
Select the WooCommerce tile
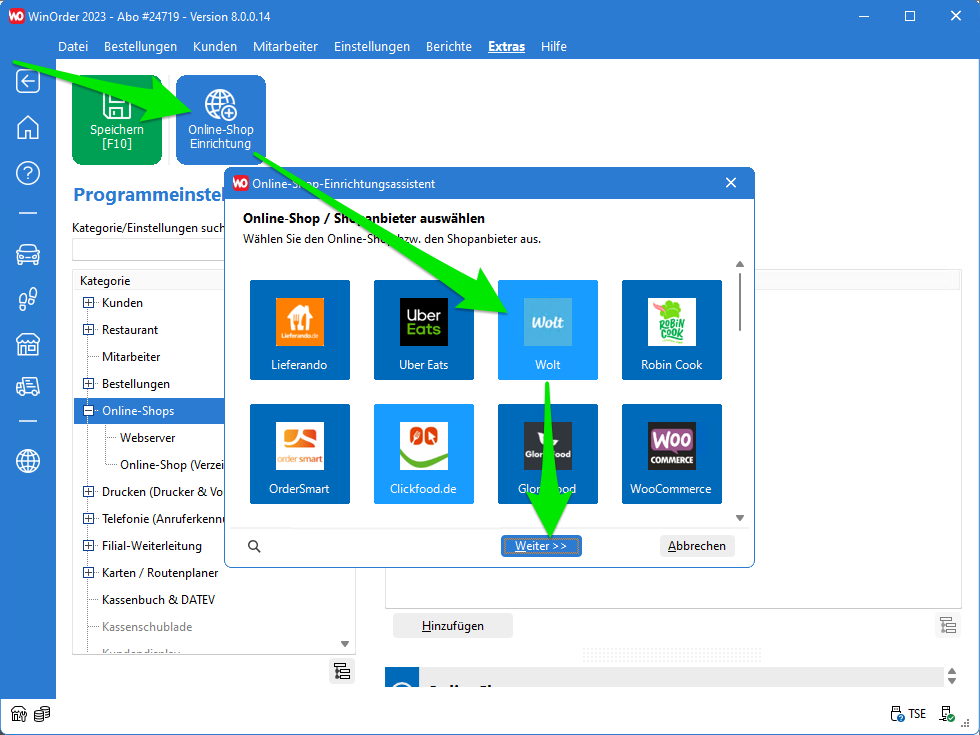pyautogui.click(x=672, y=454)
